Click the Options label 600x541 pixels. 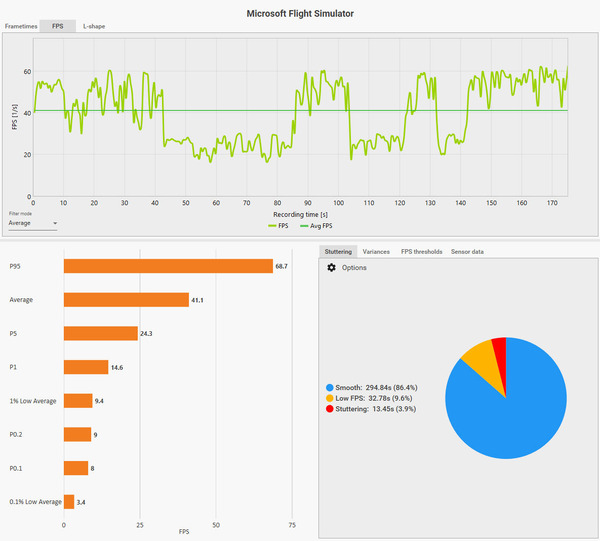pyautogui.click(x=354, y=267)
